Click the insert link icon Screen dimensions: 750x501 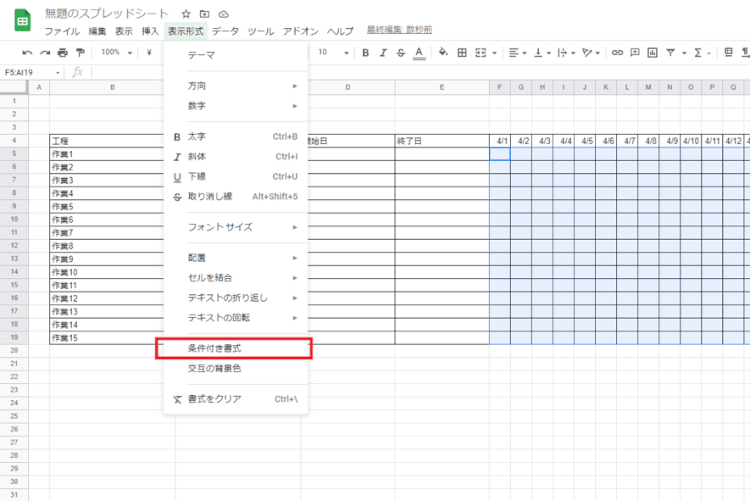pyautogui.click(x=617, y=52)
